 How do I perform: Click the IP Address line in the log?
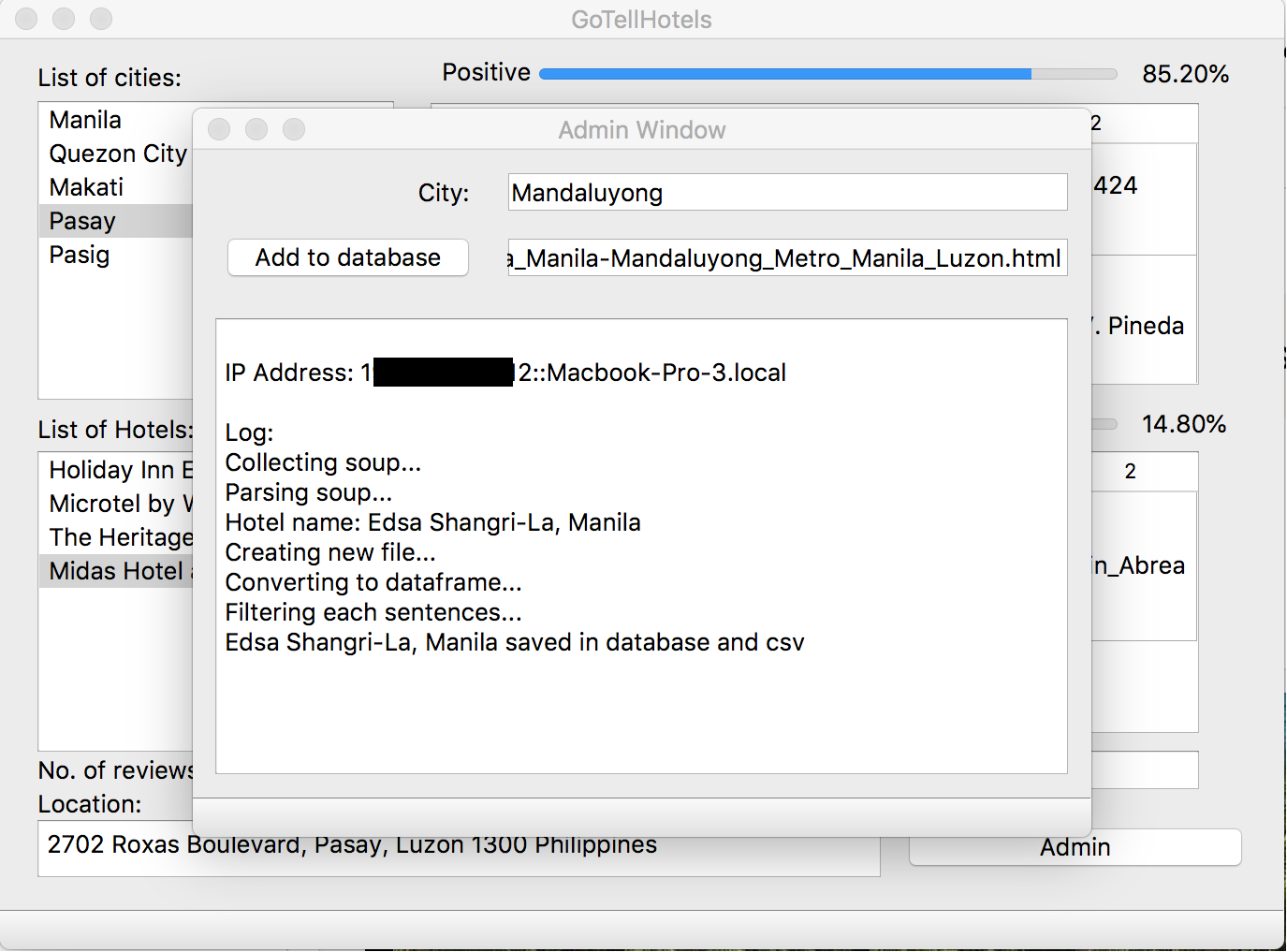pos(505,373)
